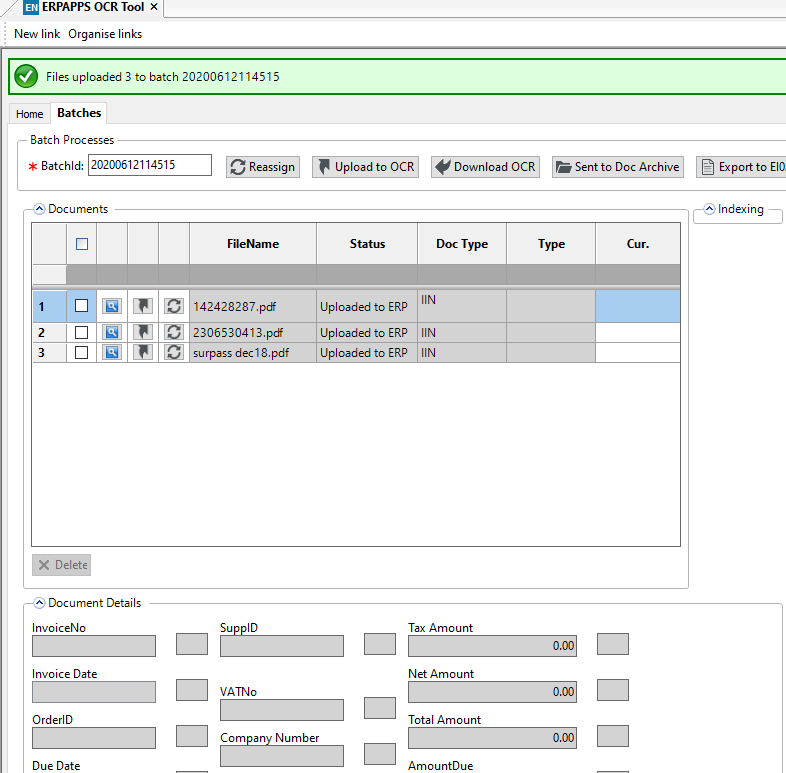Tick the checkbox for 2306530413.pdf row
This screenshot has height=773, width=786.
pos(82,333)
